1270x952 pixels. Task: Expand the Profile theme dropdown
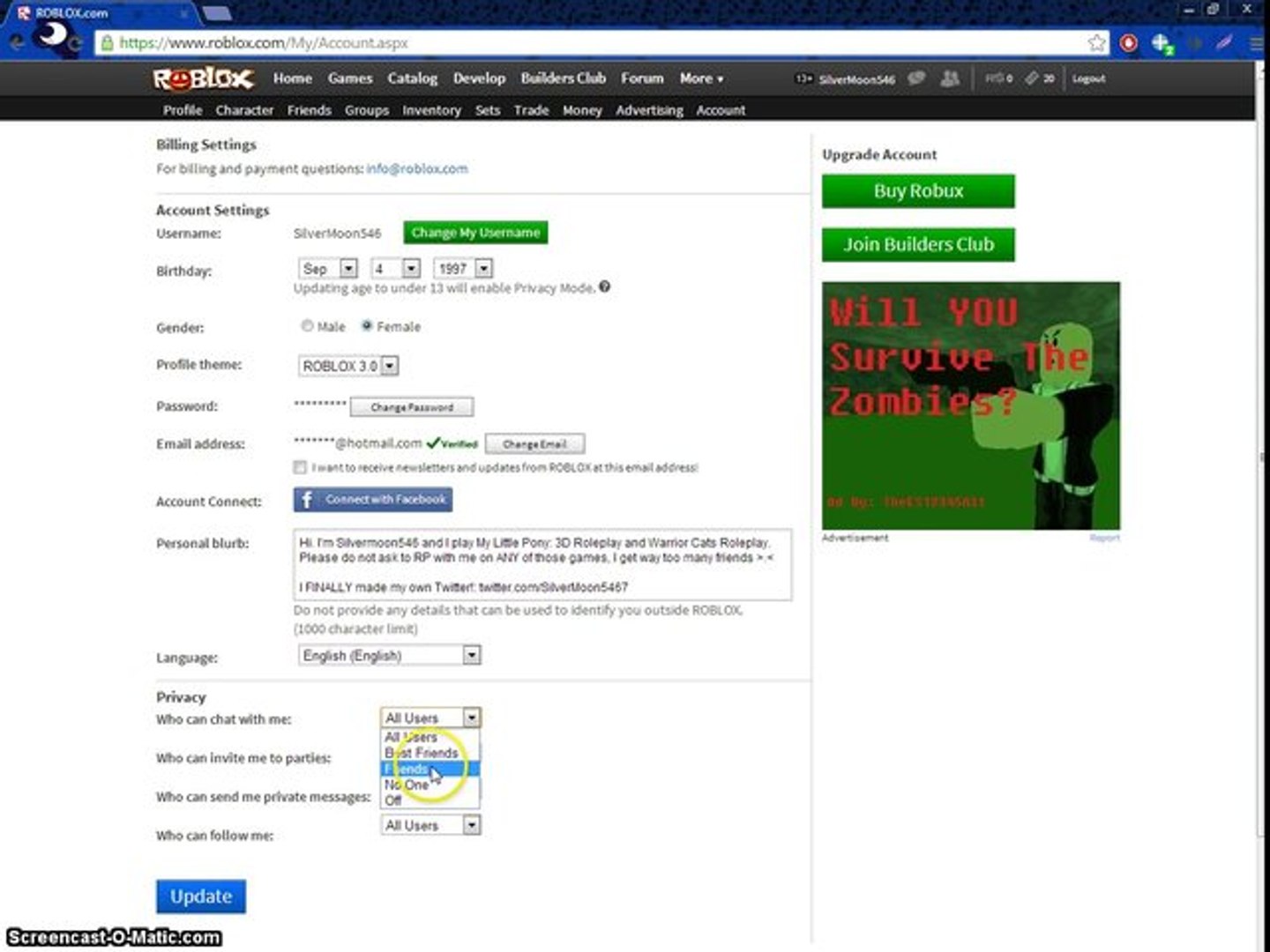[x=348, y=366]
